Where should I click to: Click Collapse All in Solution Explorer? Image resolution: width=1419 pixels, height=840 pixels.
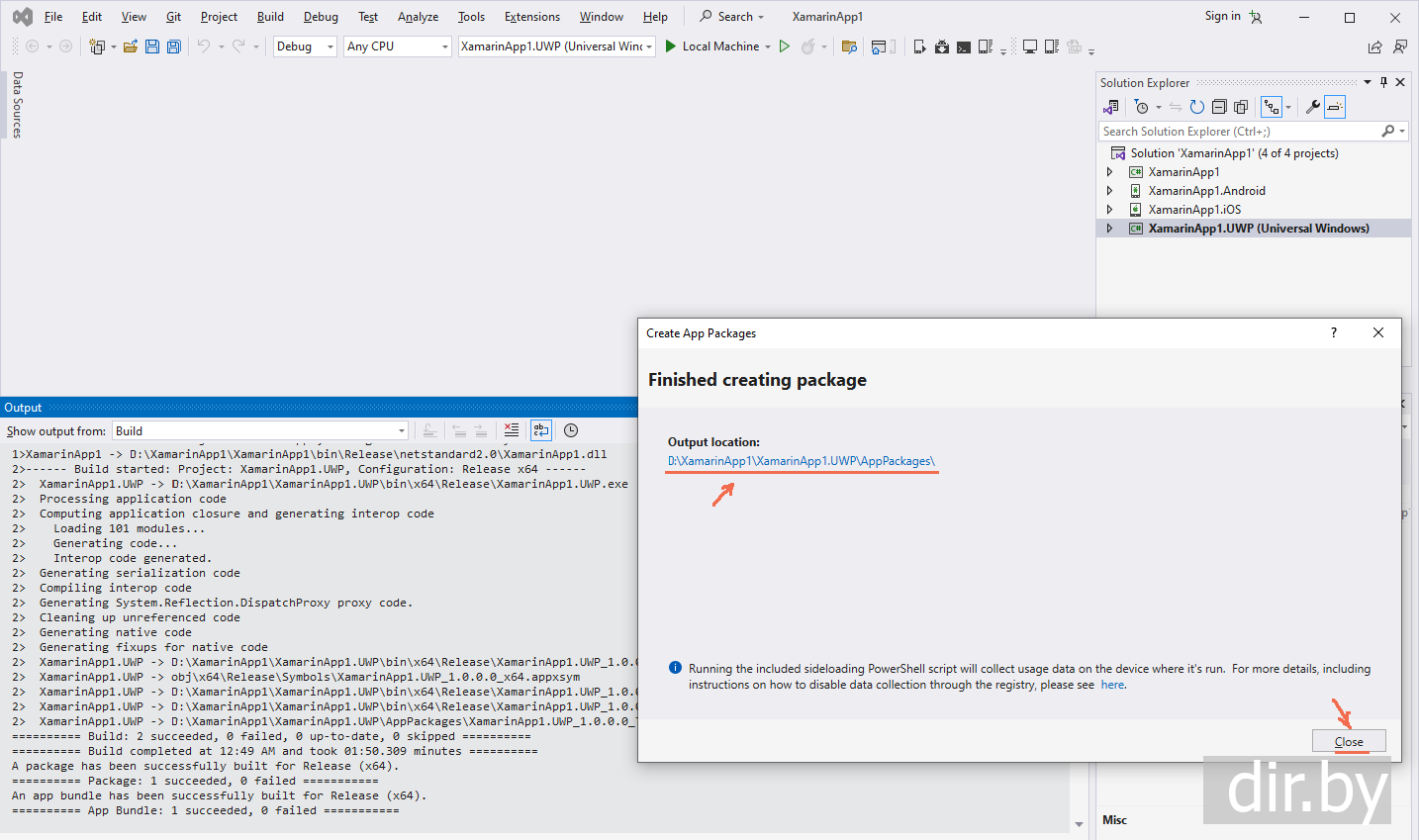tap(1219, 107)
